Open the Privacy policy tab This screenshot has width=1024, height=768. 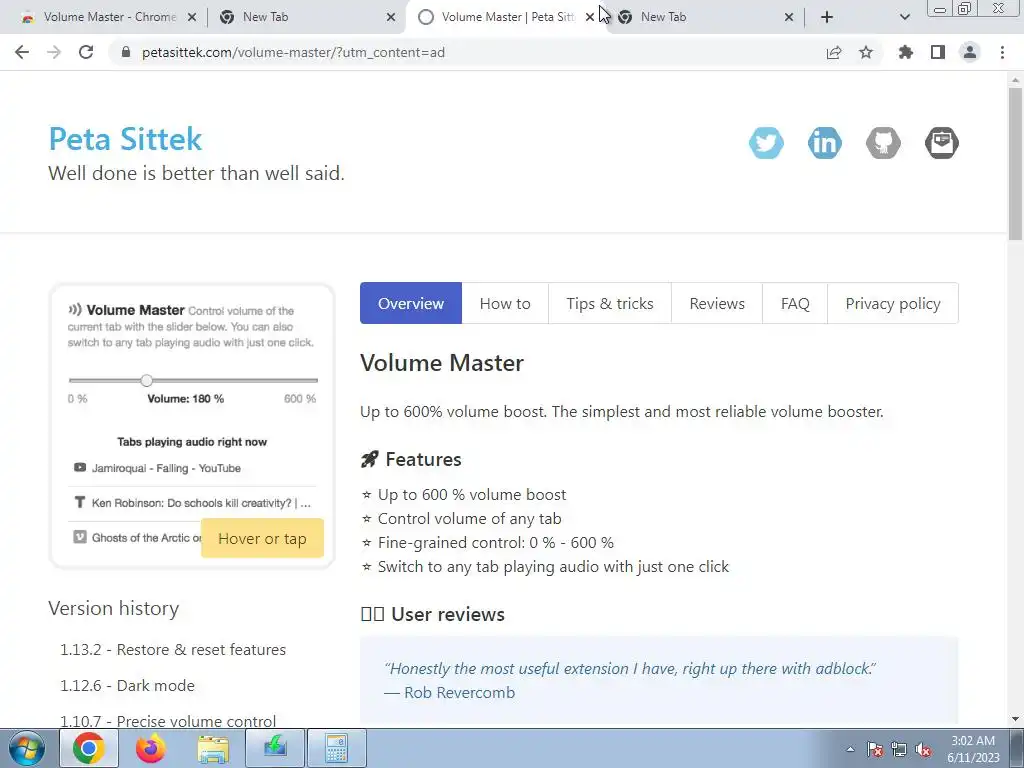point(893,303)
